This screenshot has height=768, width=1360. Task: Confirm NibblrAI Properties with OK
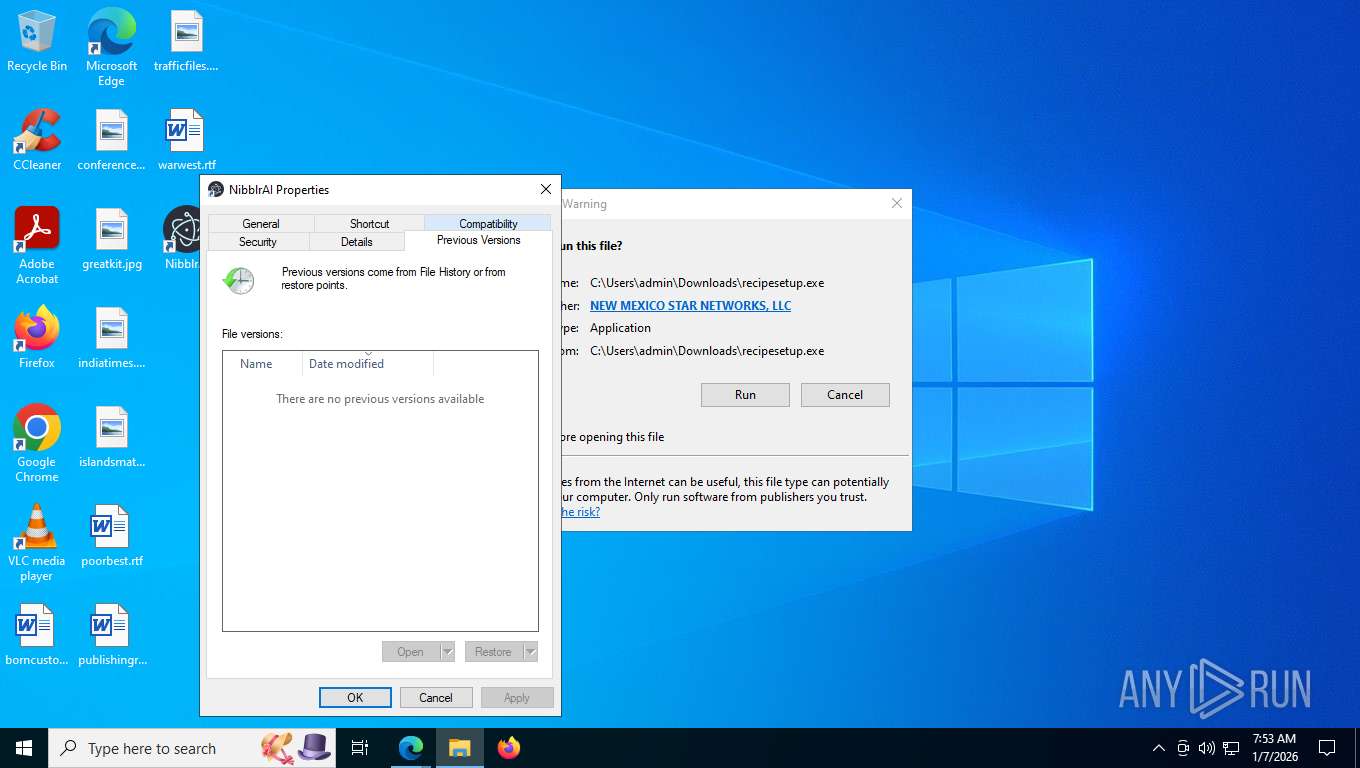(x=355, y=698)
